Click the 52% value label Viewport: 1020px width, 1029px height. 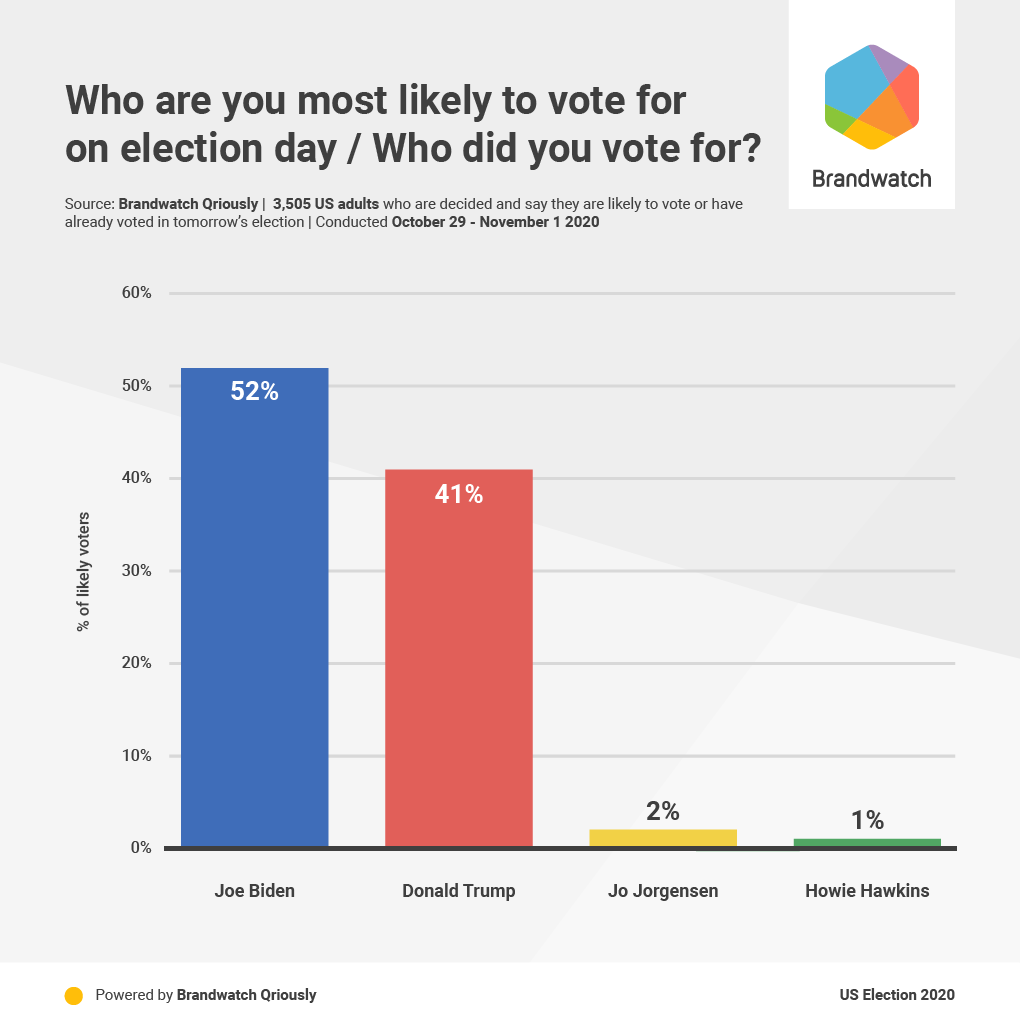pos(254,391)
